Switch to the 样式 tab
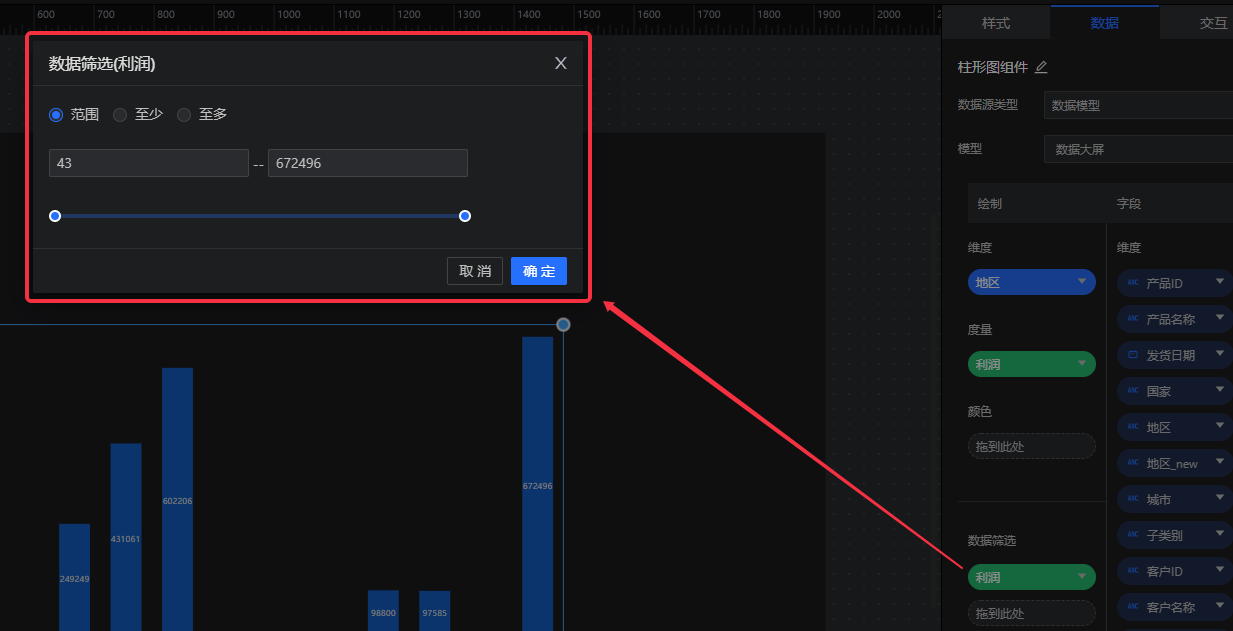The height and width of the screenshot is (631, 1233). click(x=995, y=23)
